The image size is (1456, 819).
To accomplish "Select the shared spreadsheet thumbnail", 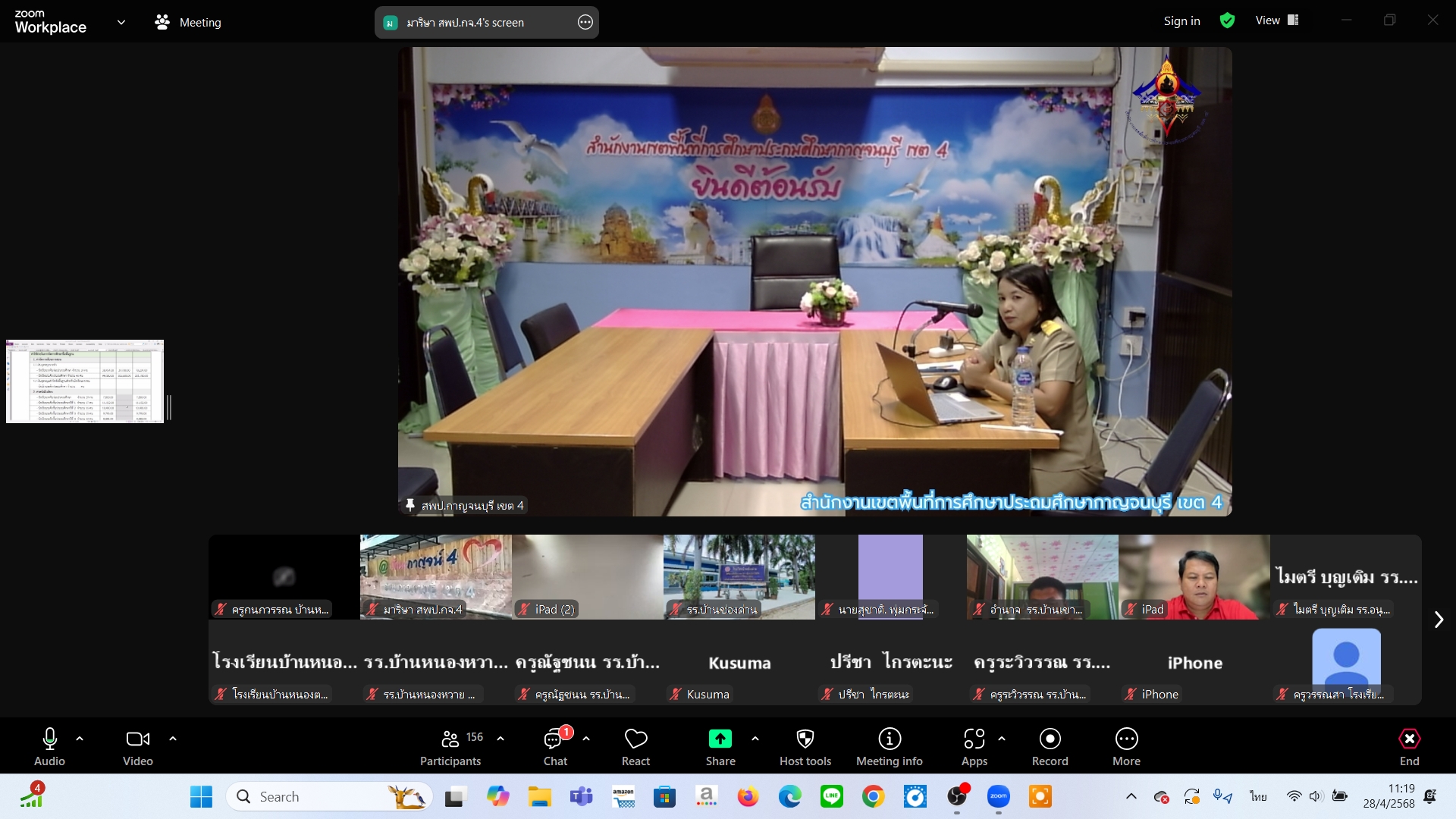I will pos(85,381).
